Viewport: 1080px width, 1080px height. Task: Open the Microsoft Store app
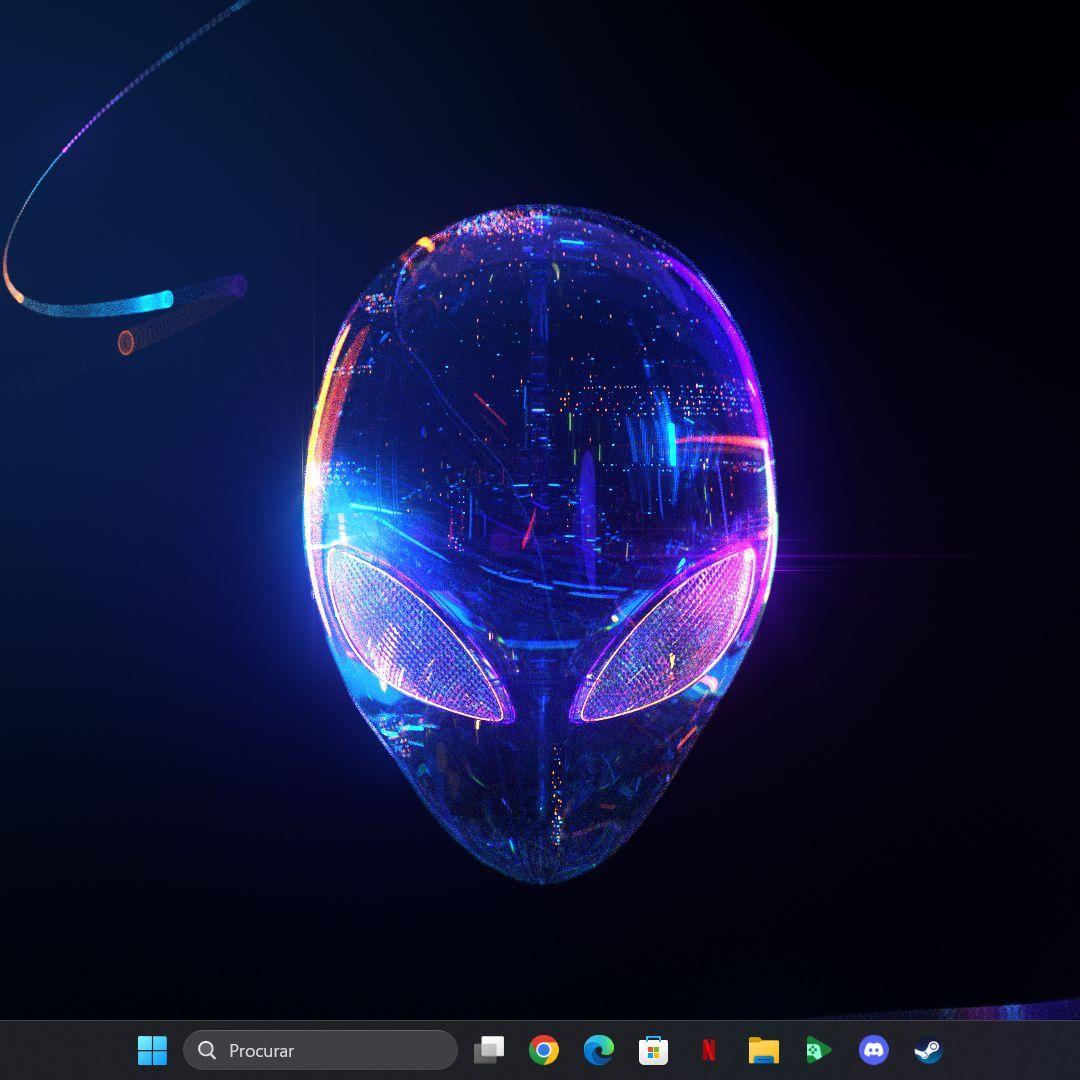[x=653, y=1050]
